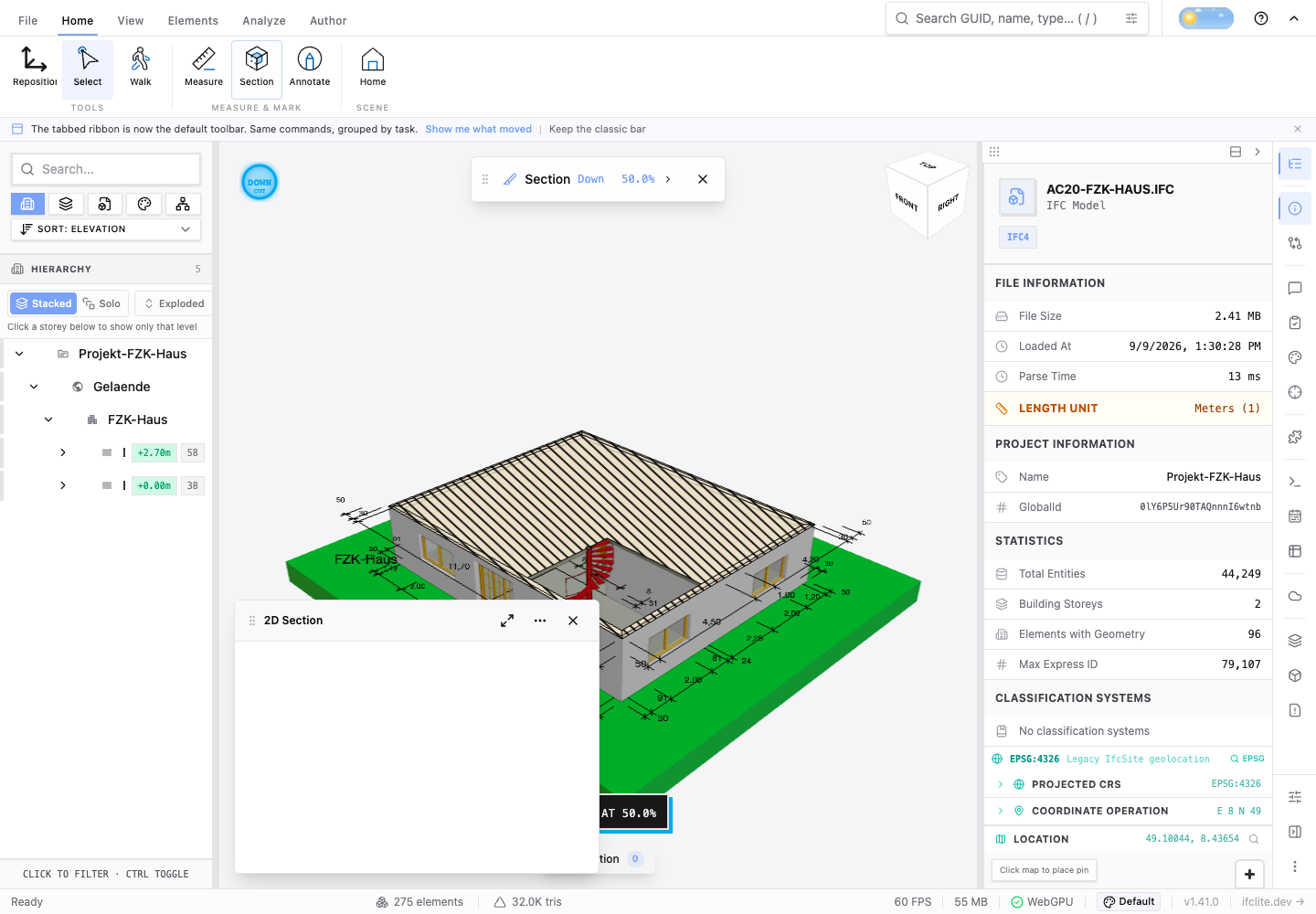Collapse the Gelaende tree node
The height and width of the screenshot is (914, 1316).
click(34, 387)
